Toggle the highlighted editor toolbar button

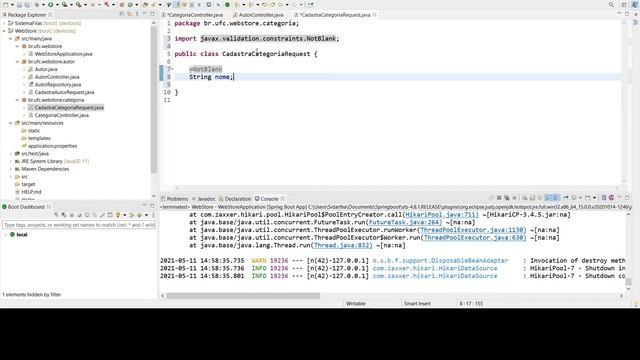pyautogui.click(x=177, y=4)
